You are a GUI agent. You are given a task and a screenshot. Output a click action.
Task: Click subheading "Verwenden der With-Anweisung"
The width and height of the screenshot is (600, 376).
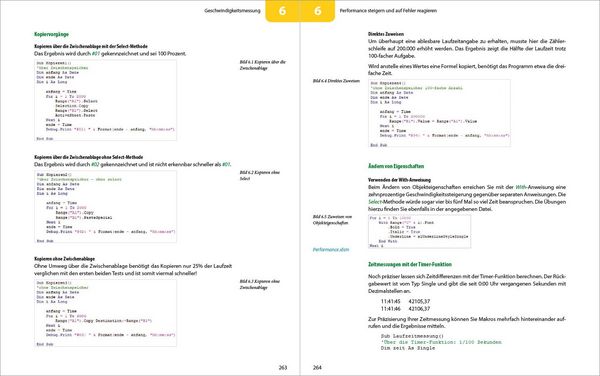pos(399,180)
